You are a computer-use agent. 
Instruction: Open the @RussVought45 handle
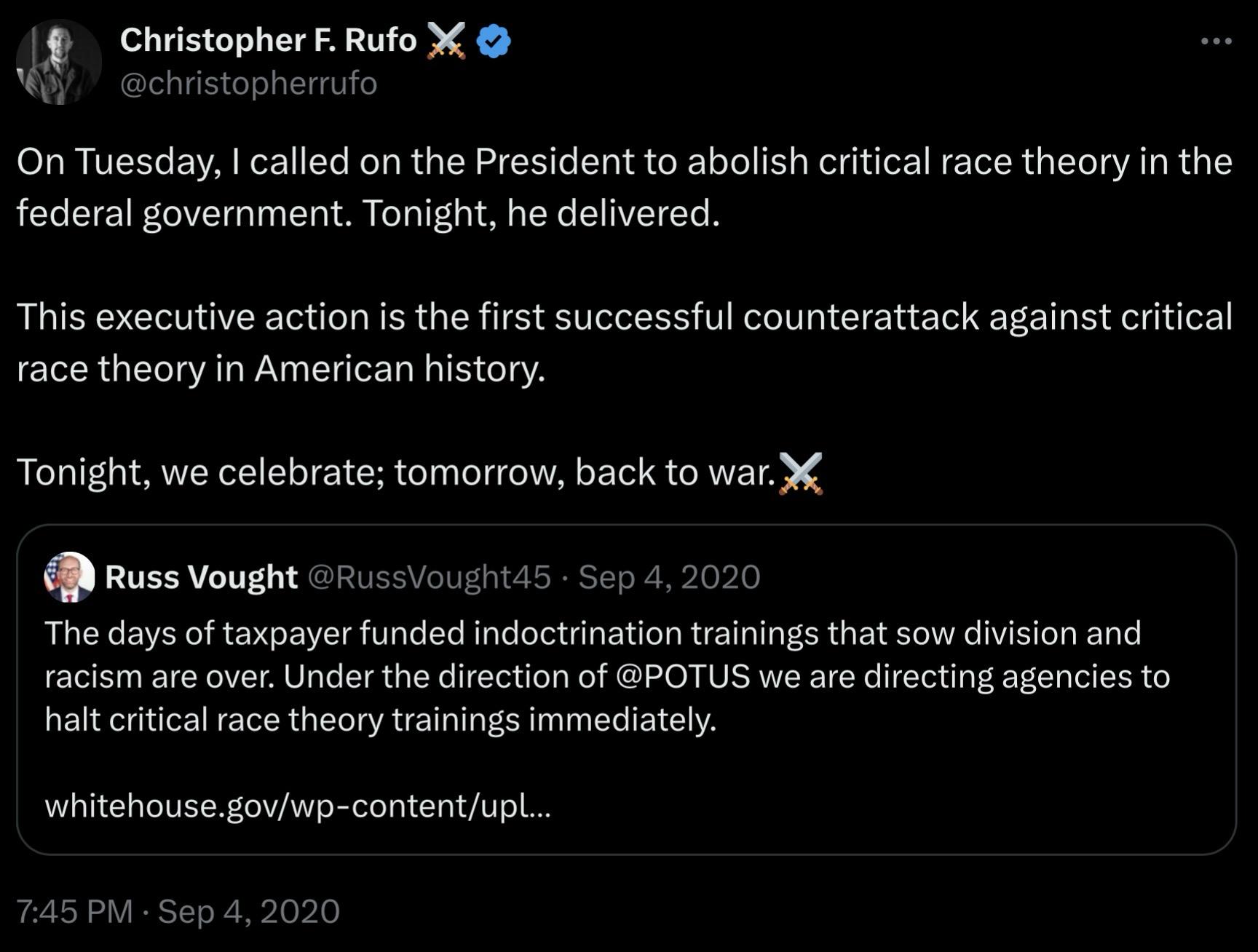tap(429, 577)
